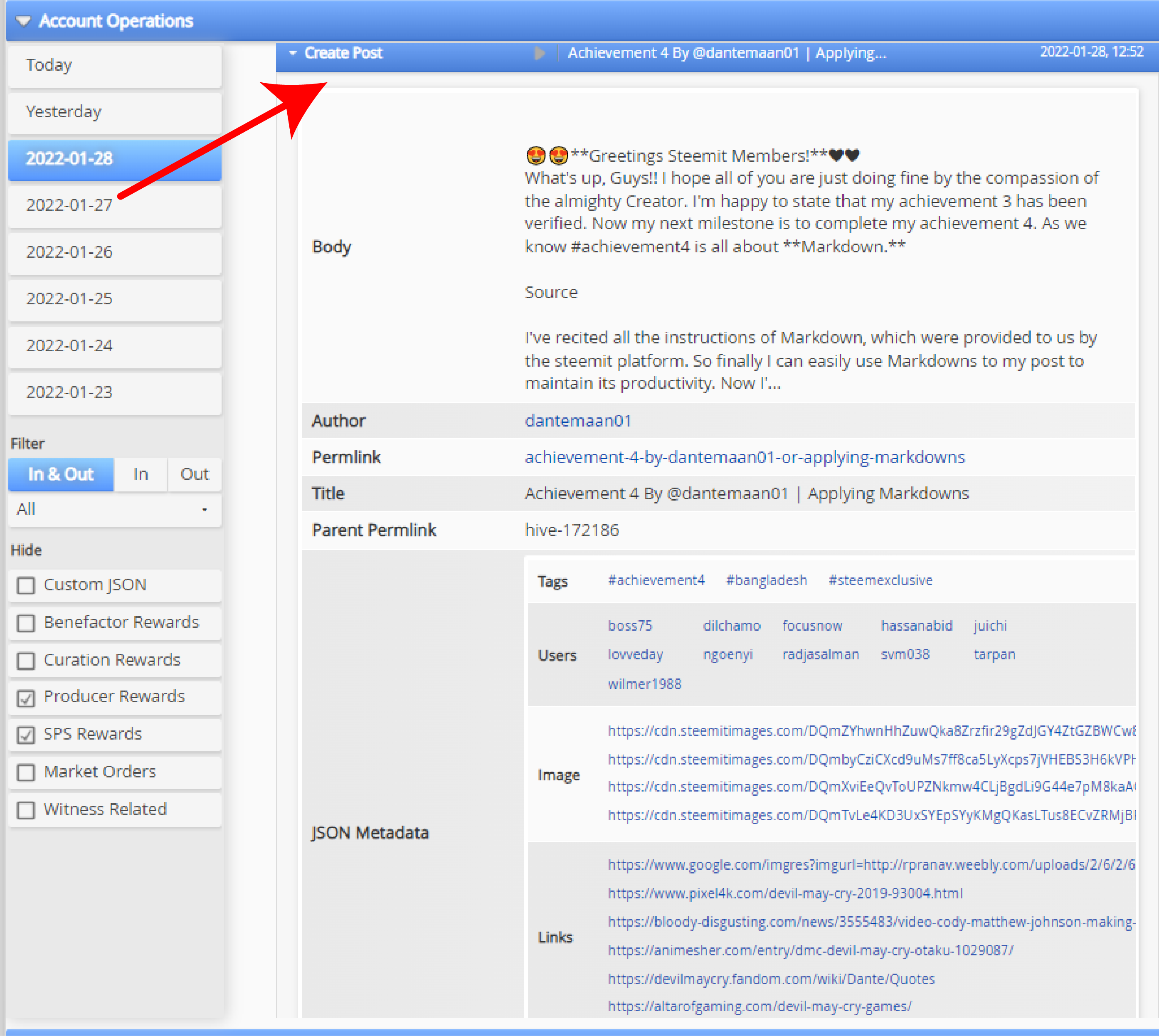The image size is (1159, 1036).
Task: Open the DQmXviEeQvTo steemitimages image link
Action: coord(871,787)
